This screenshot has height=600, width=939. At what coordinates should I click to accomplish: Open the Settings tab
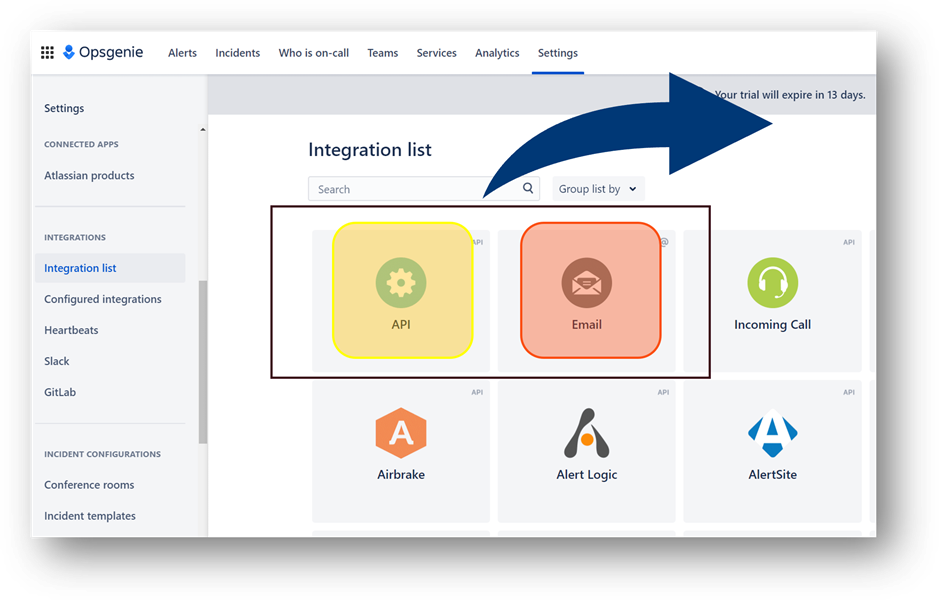(x=558, y=53)
